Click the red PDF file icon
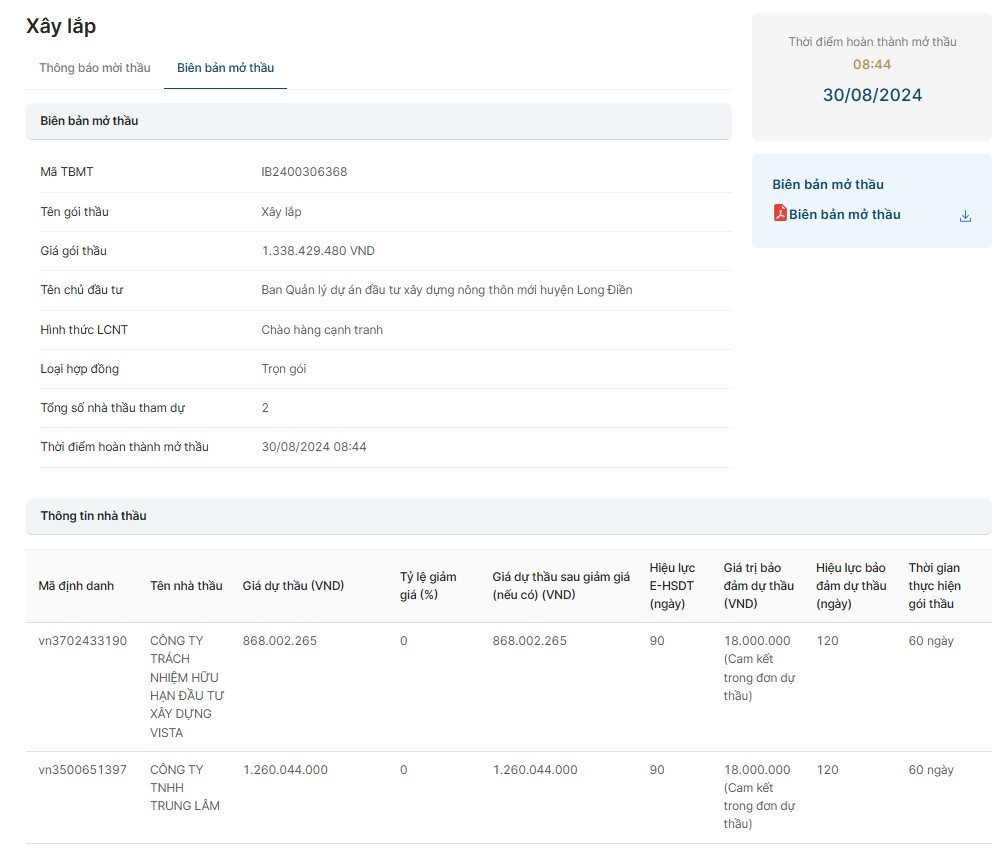Screen dimensions: 1001x850 [x=780, y=213]
